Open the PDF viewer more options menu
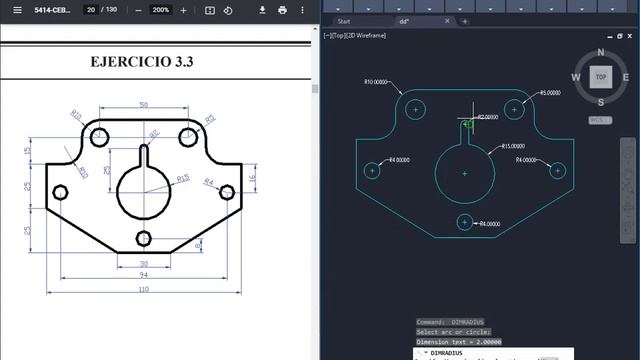Image resolution: width=640 pixels, height=360 pixels. [x=302, y=10]
